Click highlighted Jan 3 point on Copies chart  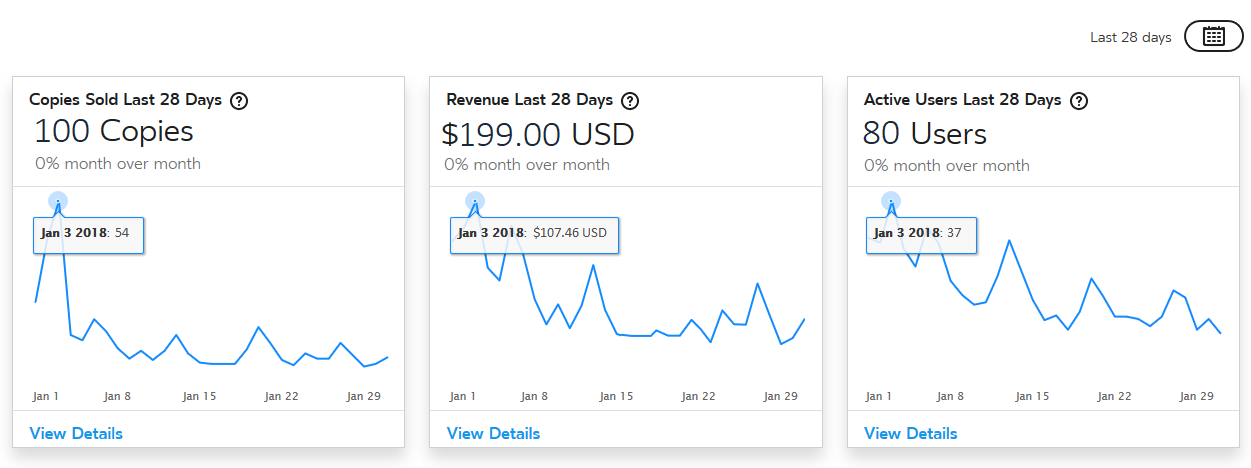tap(58, 201)
